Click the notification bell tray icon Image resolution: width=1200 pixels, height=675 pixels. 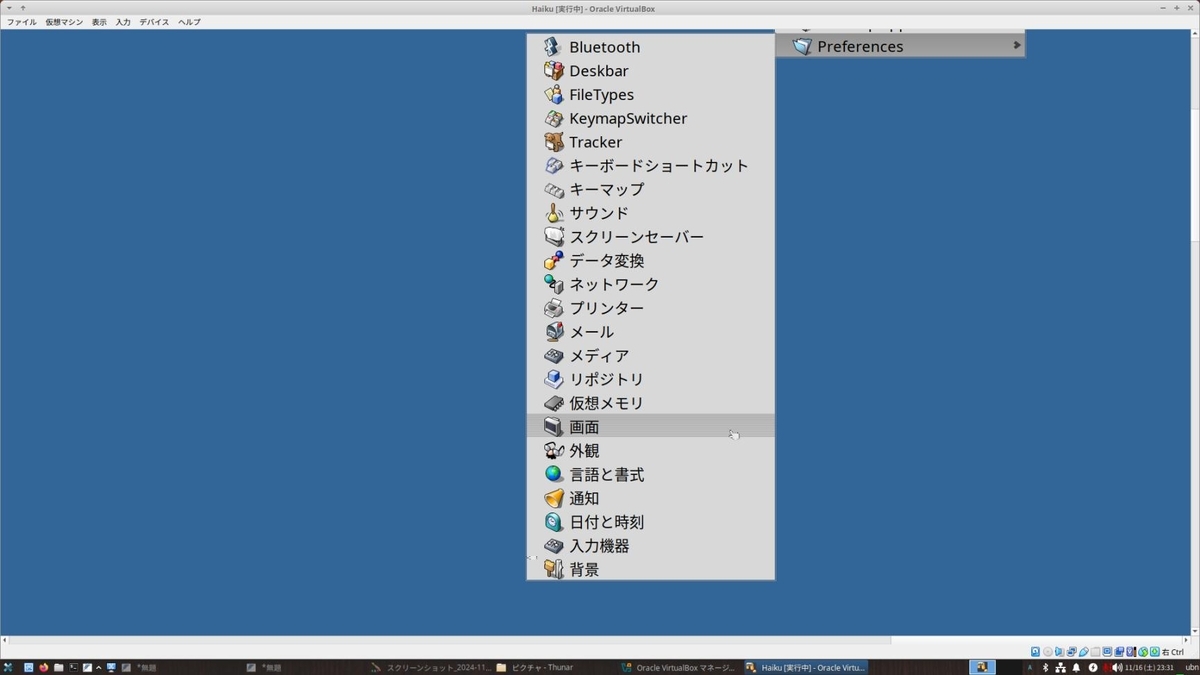1076,667
